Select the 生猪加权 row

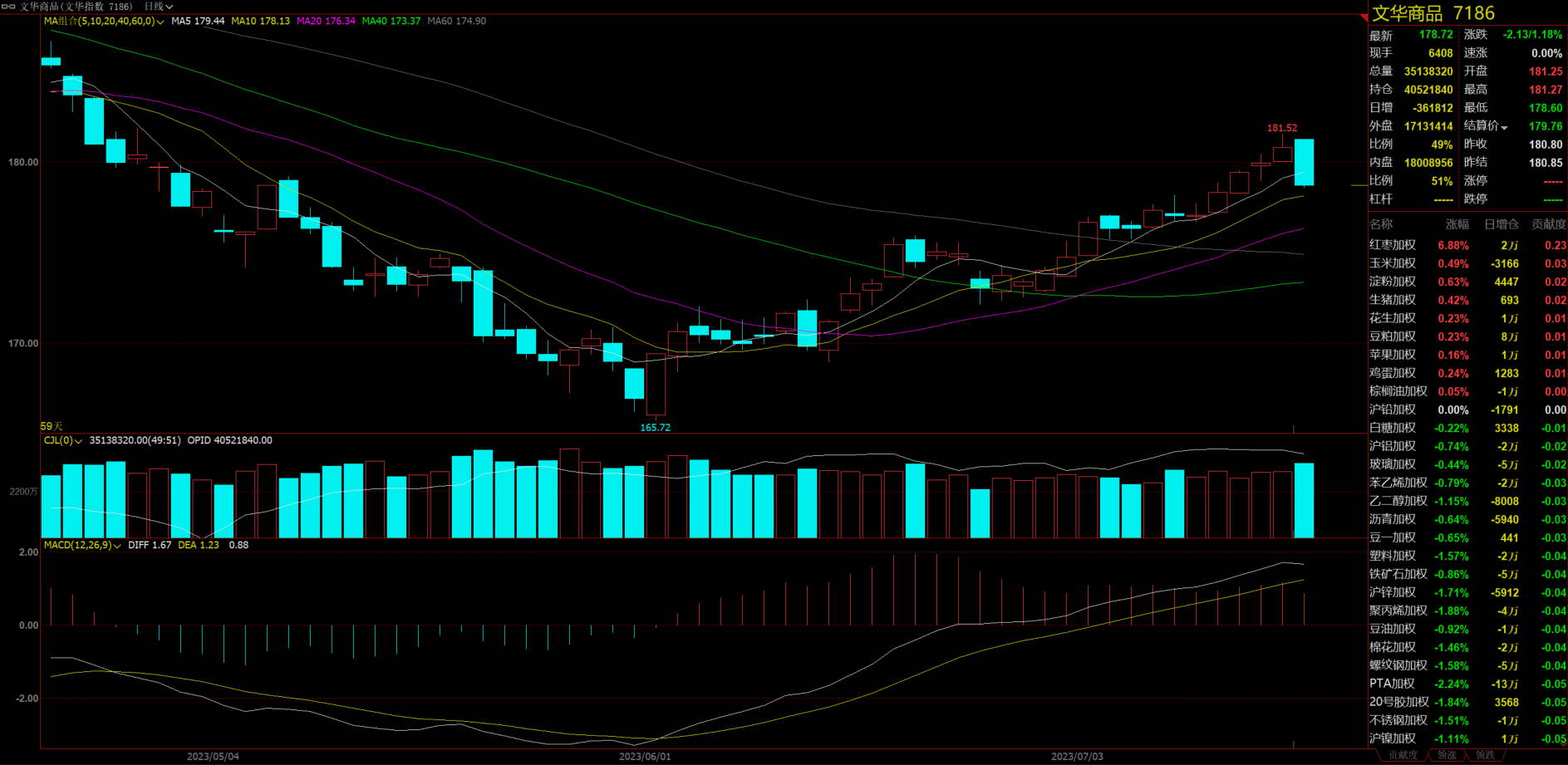(x=1467, y=301)
